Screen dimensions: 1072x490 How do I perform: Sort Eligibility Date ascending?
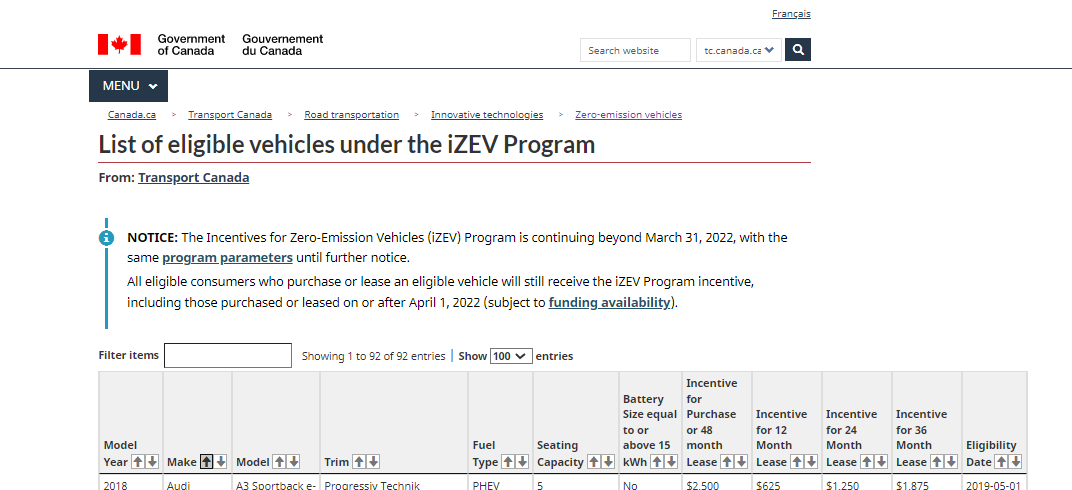point(1001,462)
